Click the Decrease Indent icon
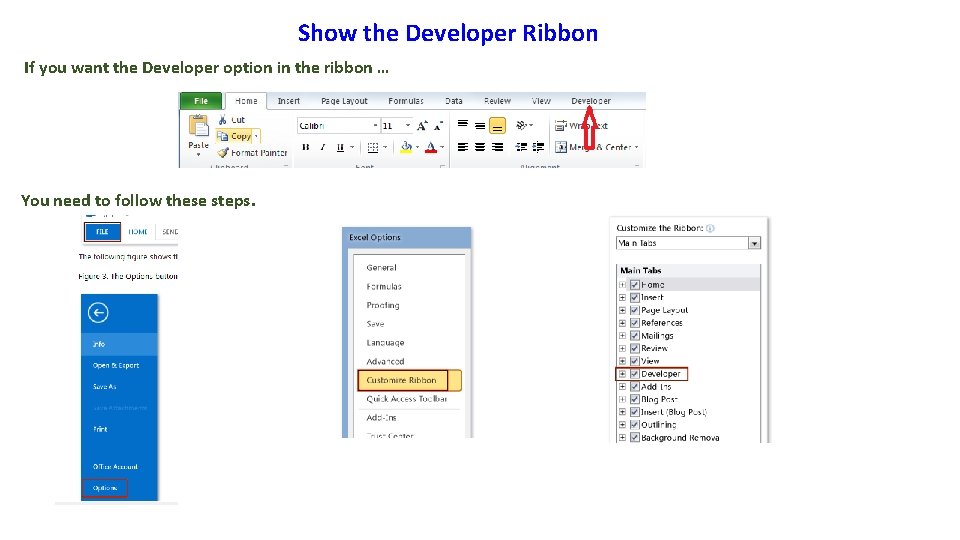The image size is (960, 540). 521,147
